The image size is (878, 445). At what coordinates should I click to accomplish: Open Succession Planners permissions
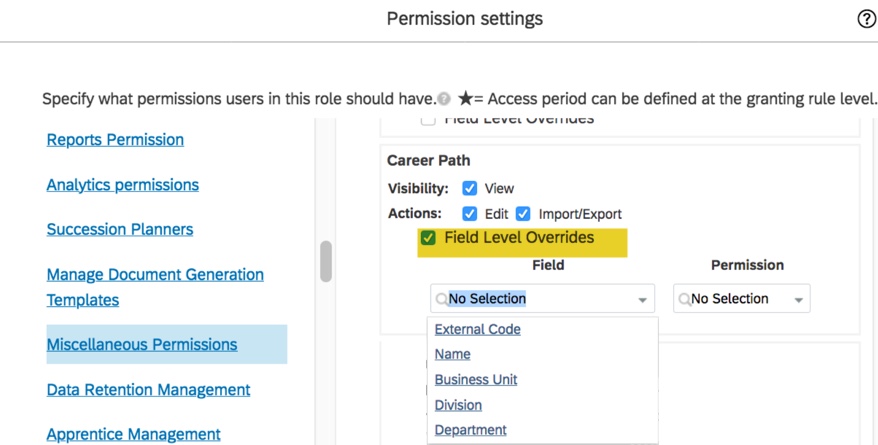point(119,229)
